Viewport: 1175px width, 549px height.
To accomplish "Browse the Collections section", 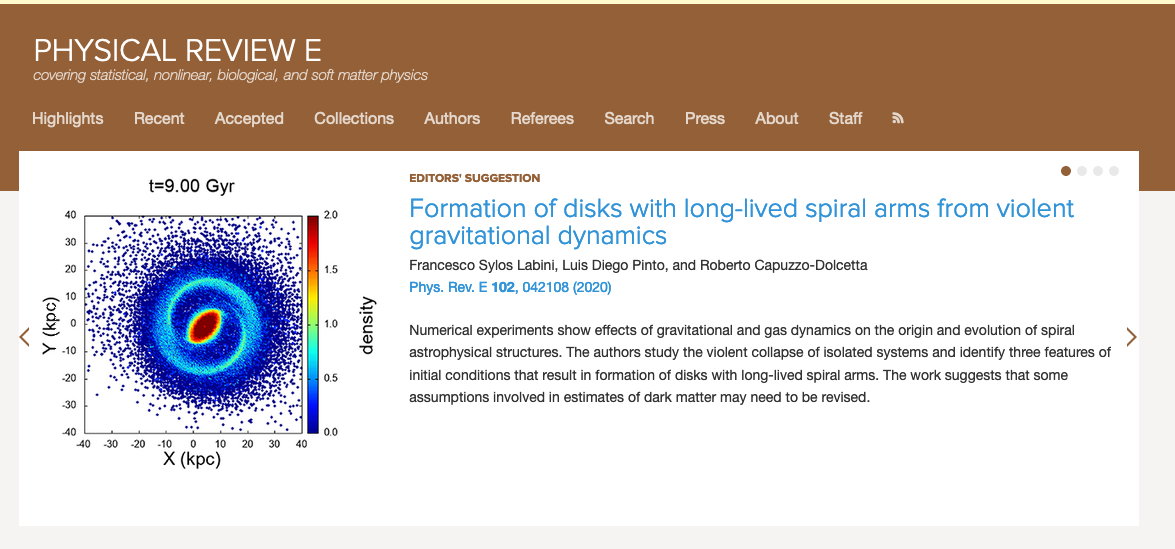I will pyautogui.click(x=354, y=118).
